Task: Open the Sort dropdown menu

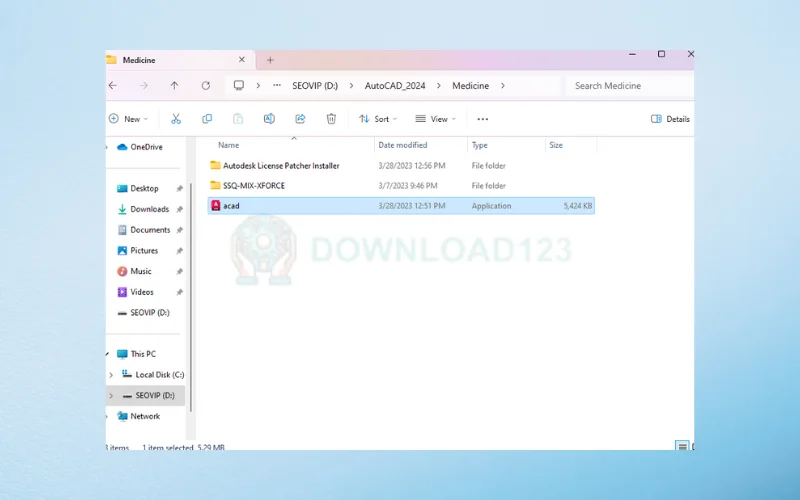Action: tap(375, 119)
